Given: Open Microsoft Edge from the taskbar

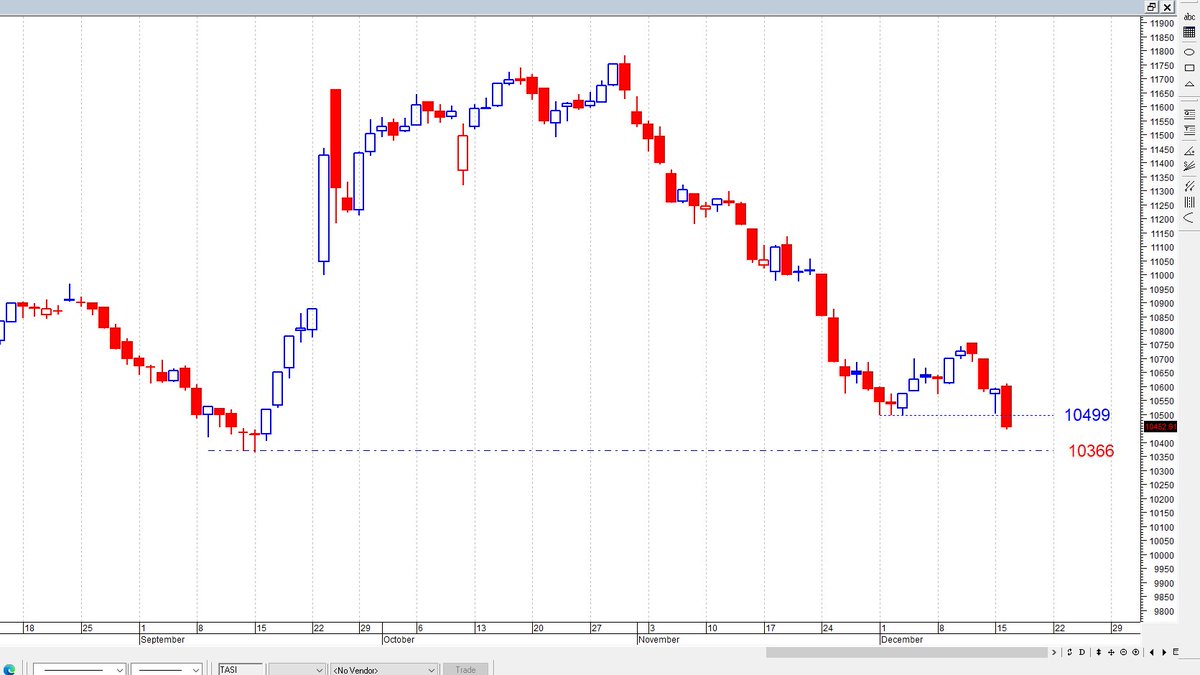Looking at the screenshot, I should 9,668.
